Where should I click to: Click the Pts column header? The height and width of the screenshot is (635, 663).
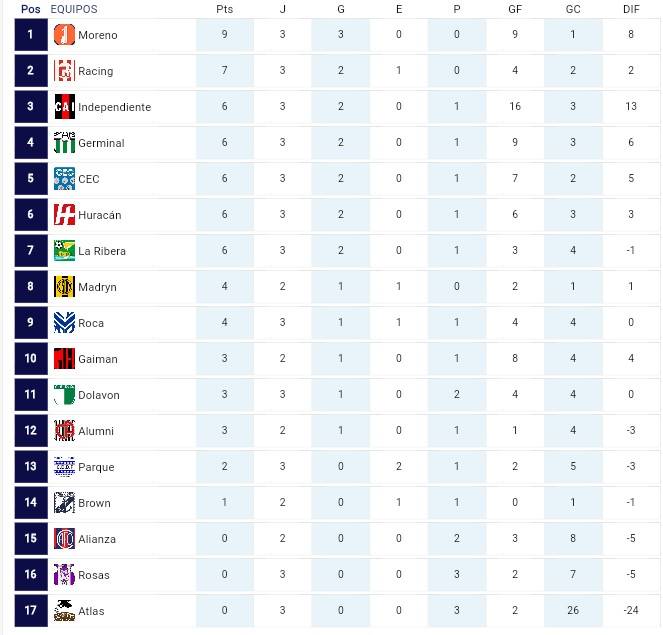pyautogui.click(x=225, y=9)
